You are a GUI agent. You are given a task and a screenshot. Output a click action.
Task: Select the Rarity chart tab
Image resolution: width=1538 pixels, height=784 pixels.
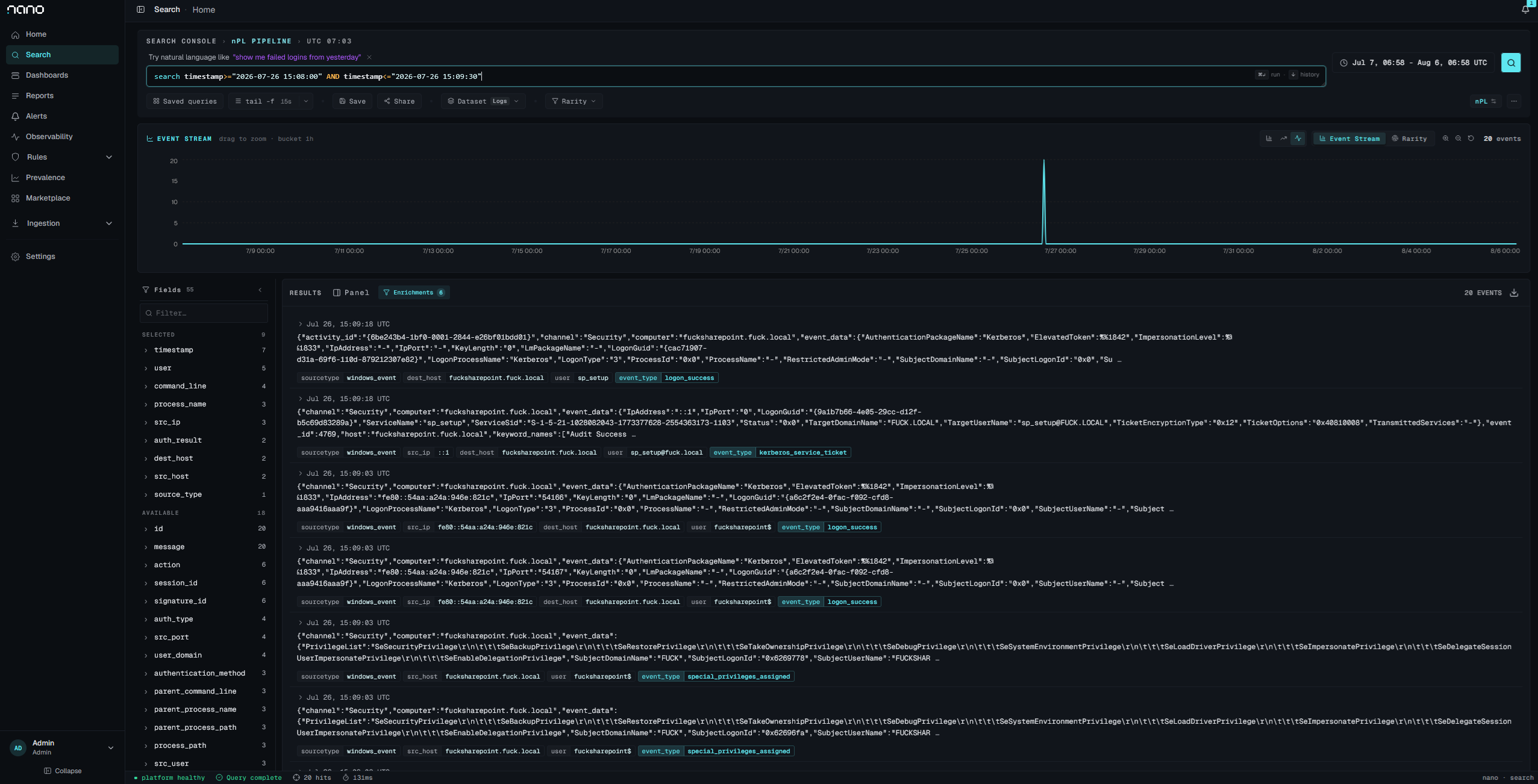[1409, 138]
